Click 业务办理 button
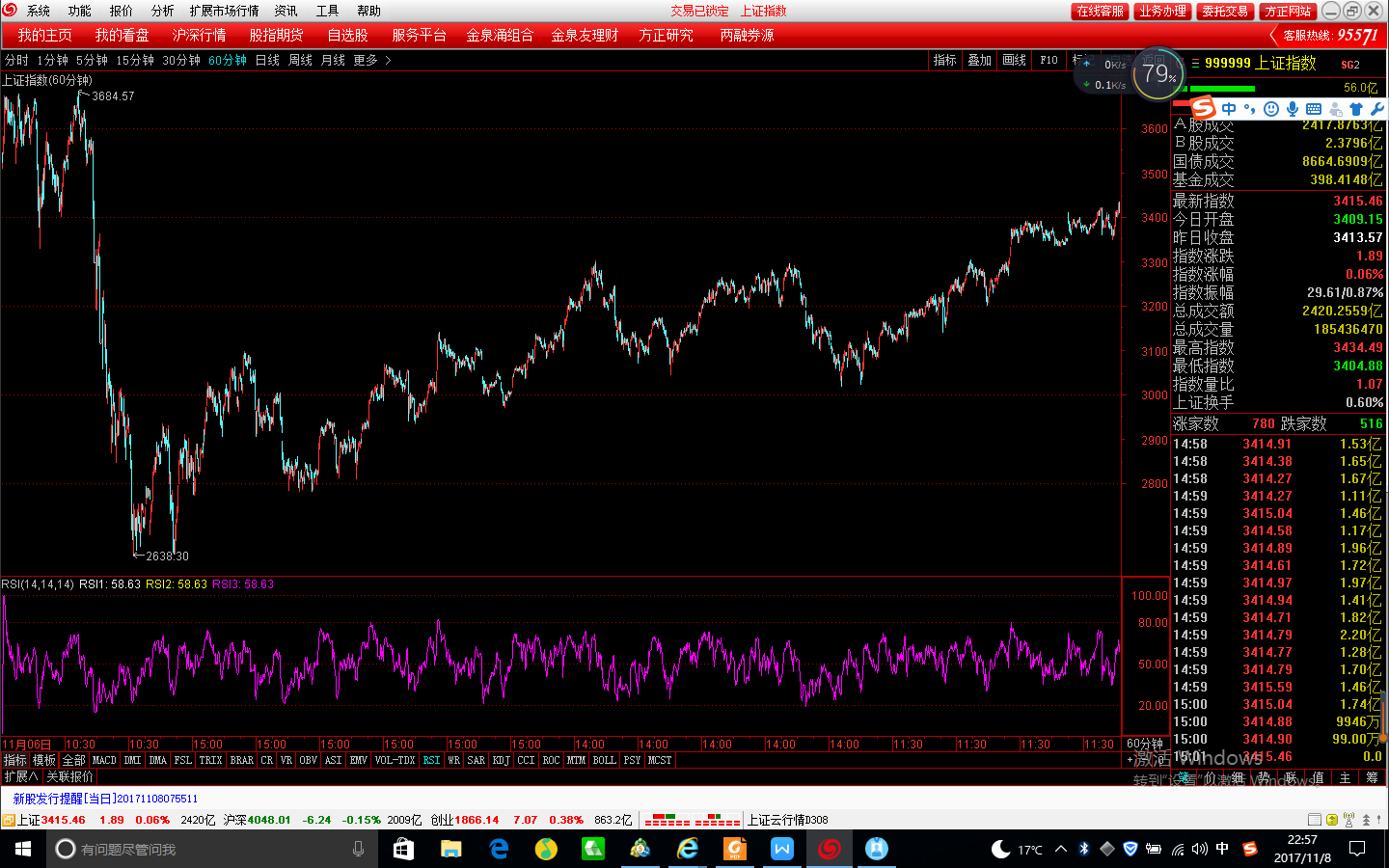The width and height of the screenshot is (1389, 868). [x=1162, y=11]
